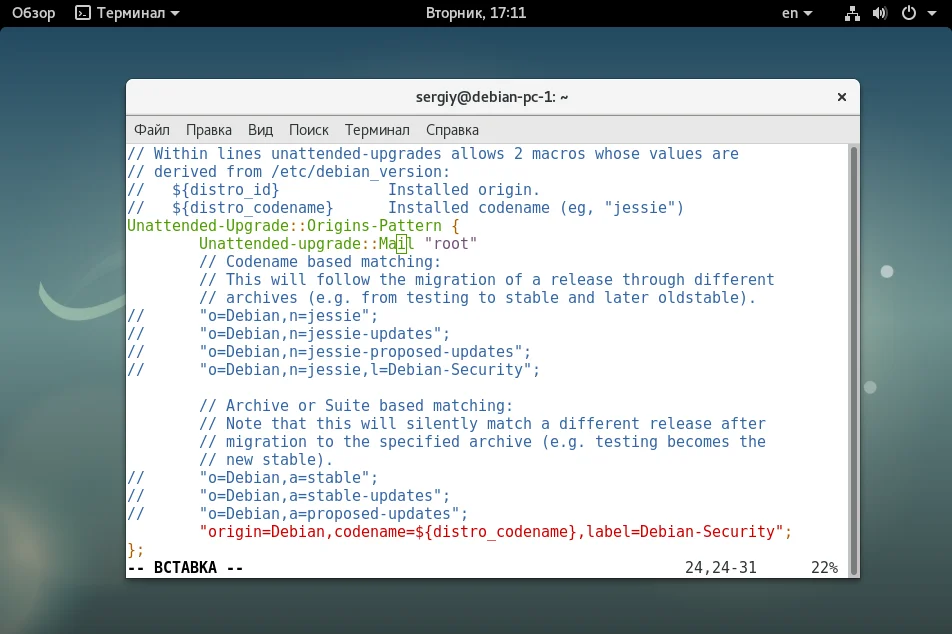
Task: Click the comment // new stable).
Action: tap(266, 460)
